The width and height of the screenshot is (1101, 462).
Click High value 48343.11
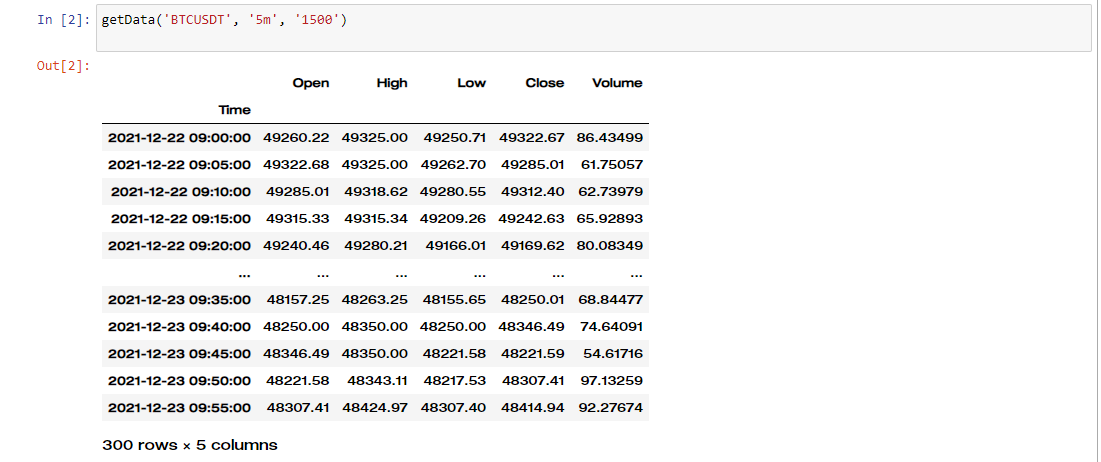378,381
